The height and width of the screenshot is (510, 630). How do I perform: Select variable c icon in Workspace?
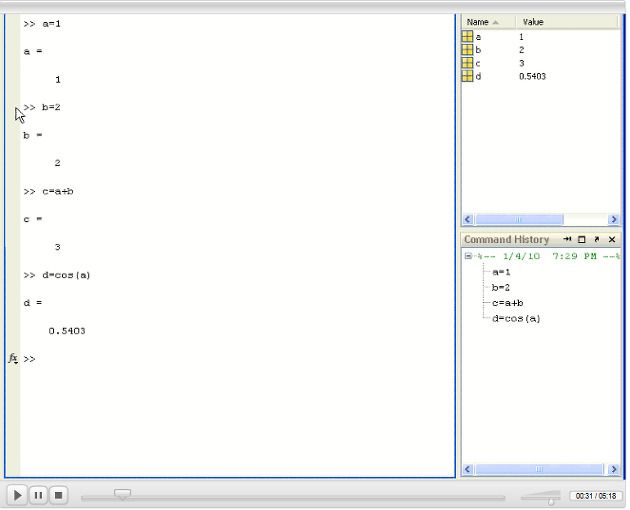(x=467, y=63)
